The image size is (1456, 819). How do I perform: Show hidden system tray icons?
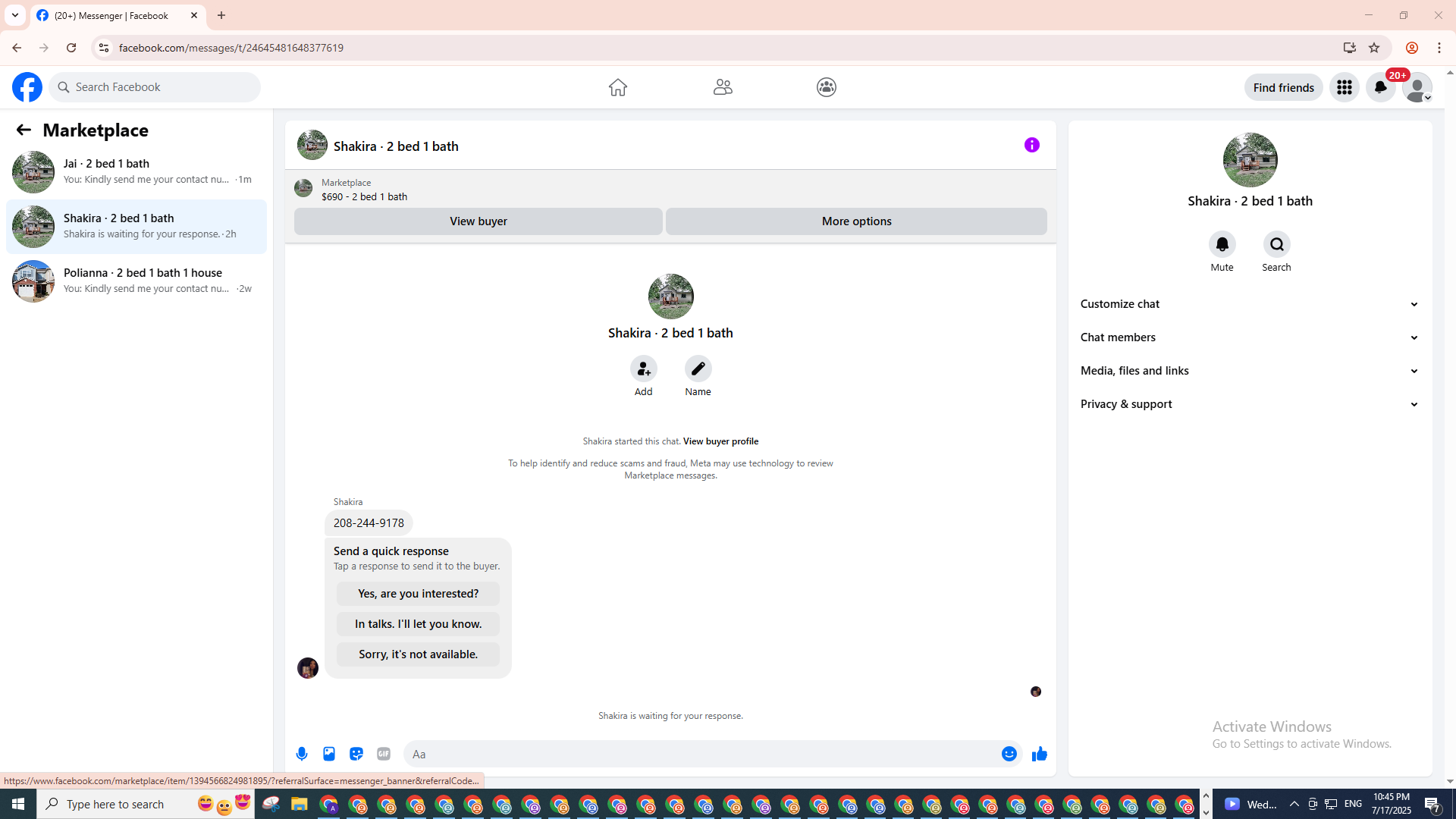[1294, 804]
